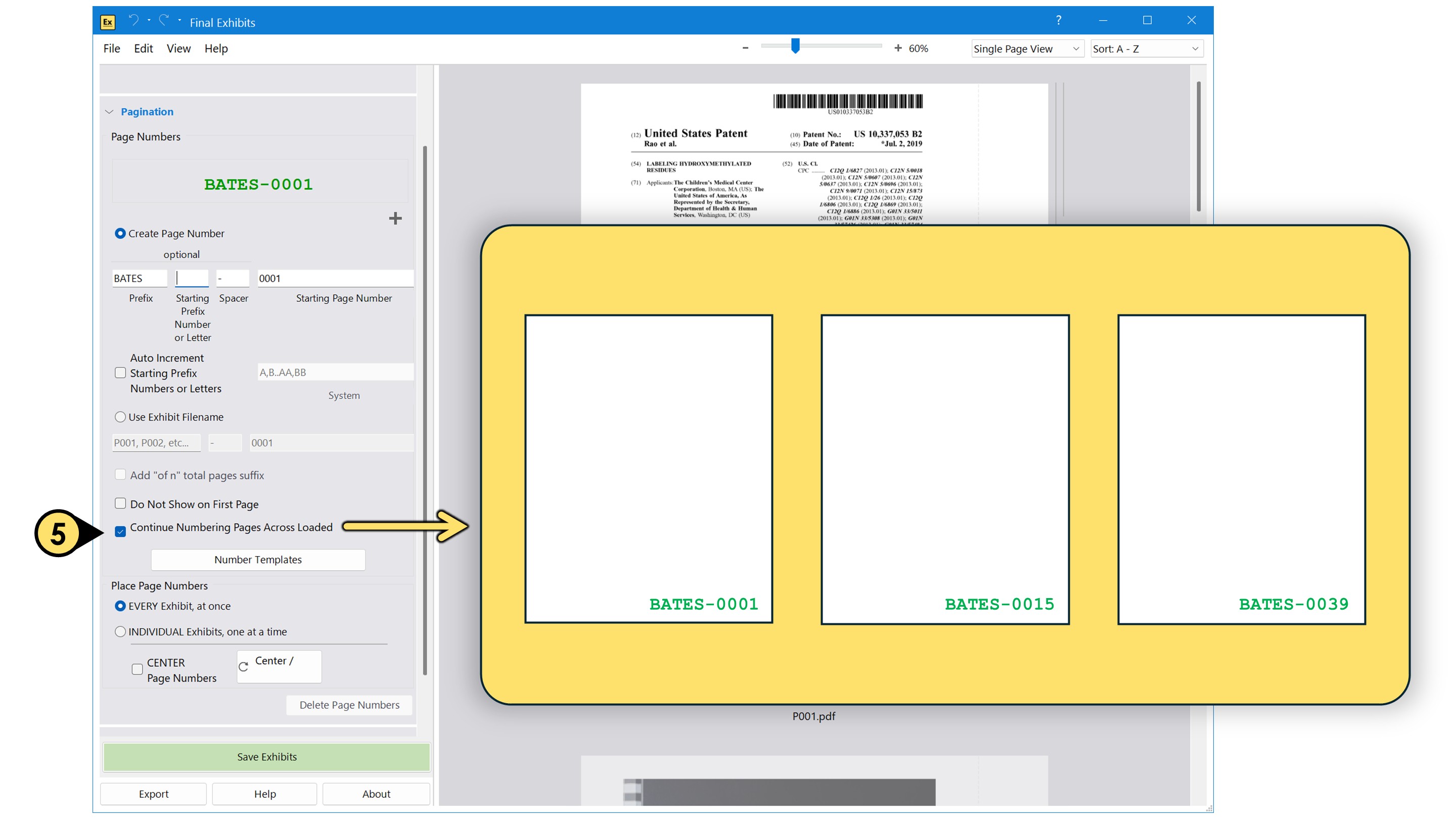This screenshot has height=819, width=1456.
Task: Collapse the Pagination section chevron
Action: click(109, 112)
